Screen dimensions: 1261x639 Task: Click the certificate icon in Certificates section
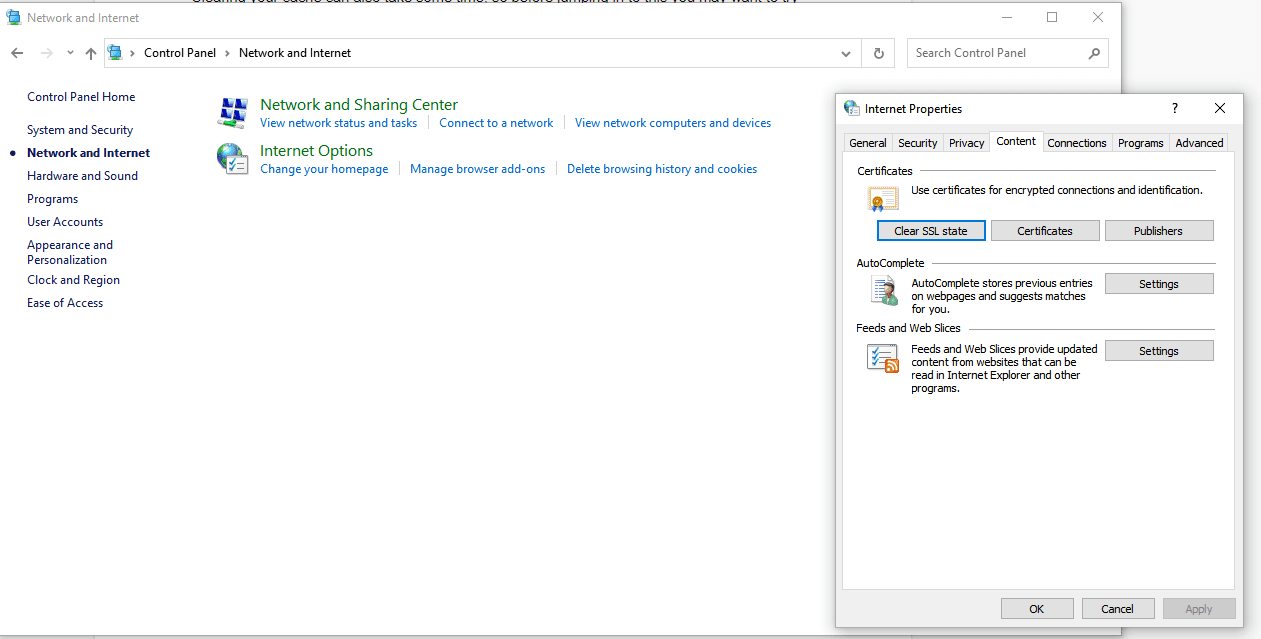[x=882, y=198]
